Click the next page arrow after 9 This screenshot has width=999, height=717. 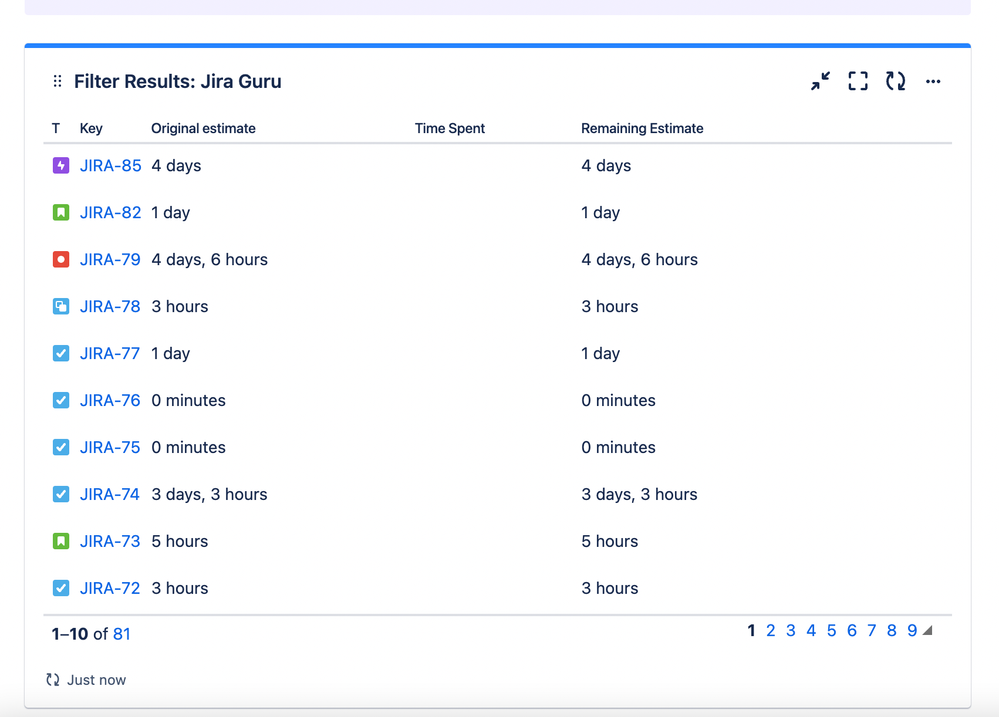tap(928, 630)
